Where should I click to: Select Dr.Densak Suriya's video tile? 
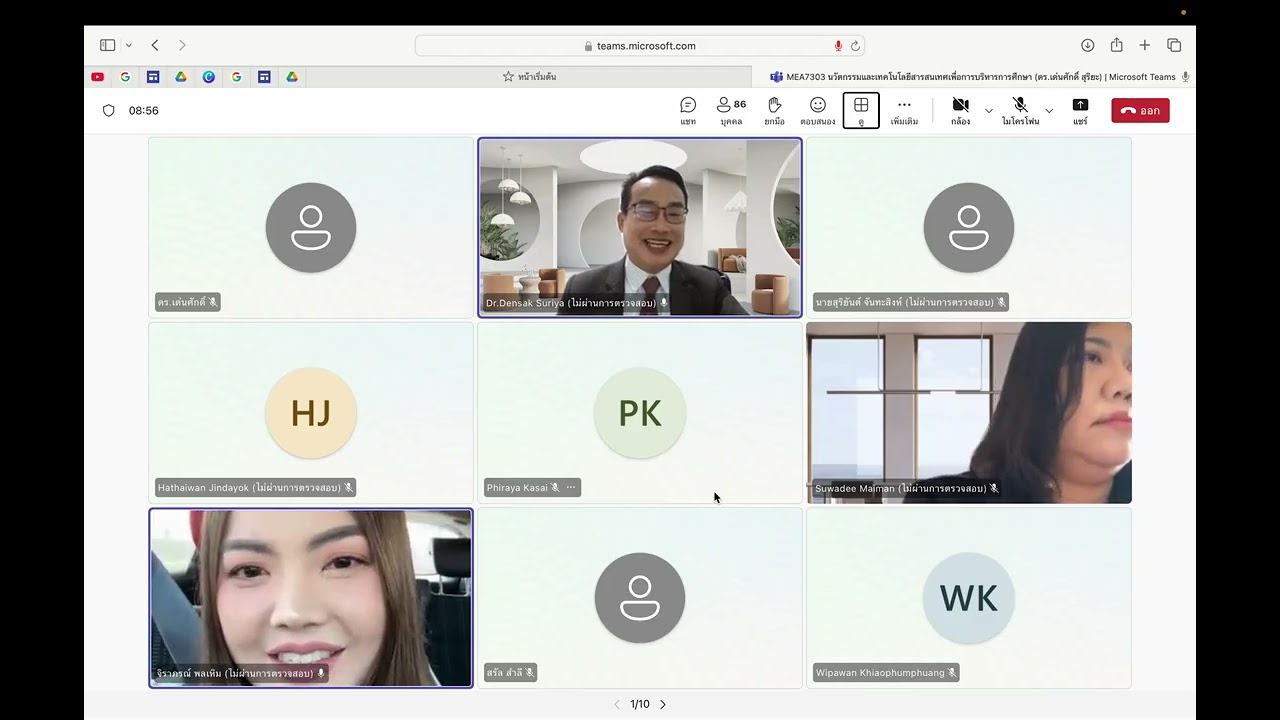(640, 228)
